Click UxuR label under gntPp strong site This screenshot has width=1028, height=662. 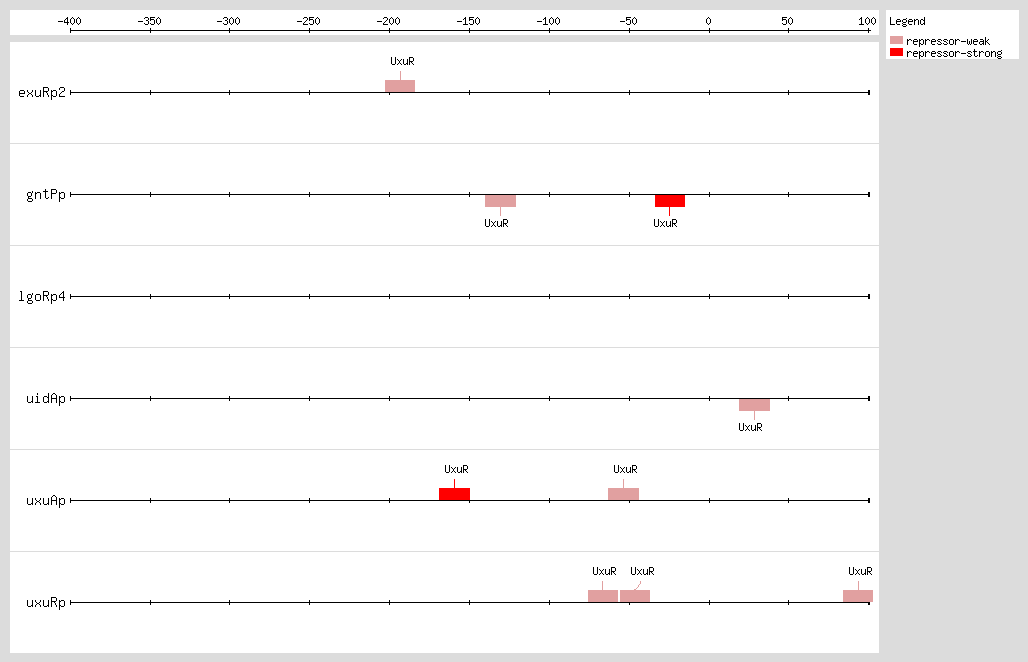pos(665,224)
